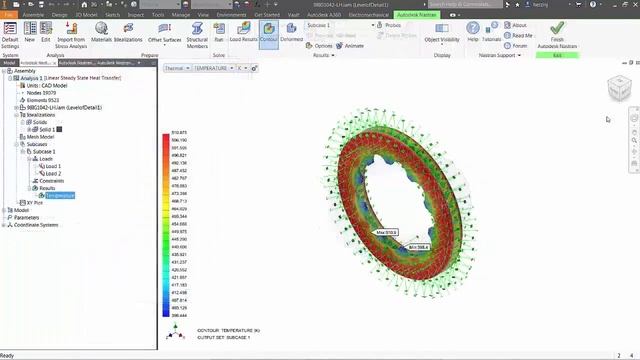Open the About link
Screen dimensions: 640x360
516,25
